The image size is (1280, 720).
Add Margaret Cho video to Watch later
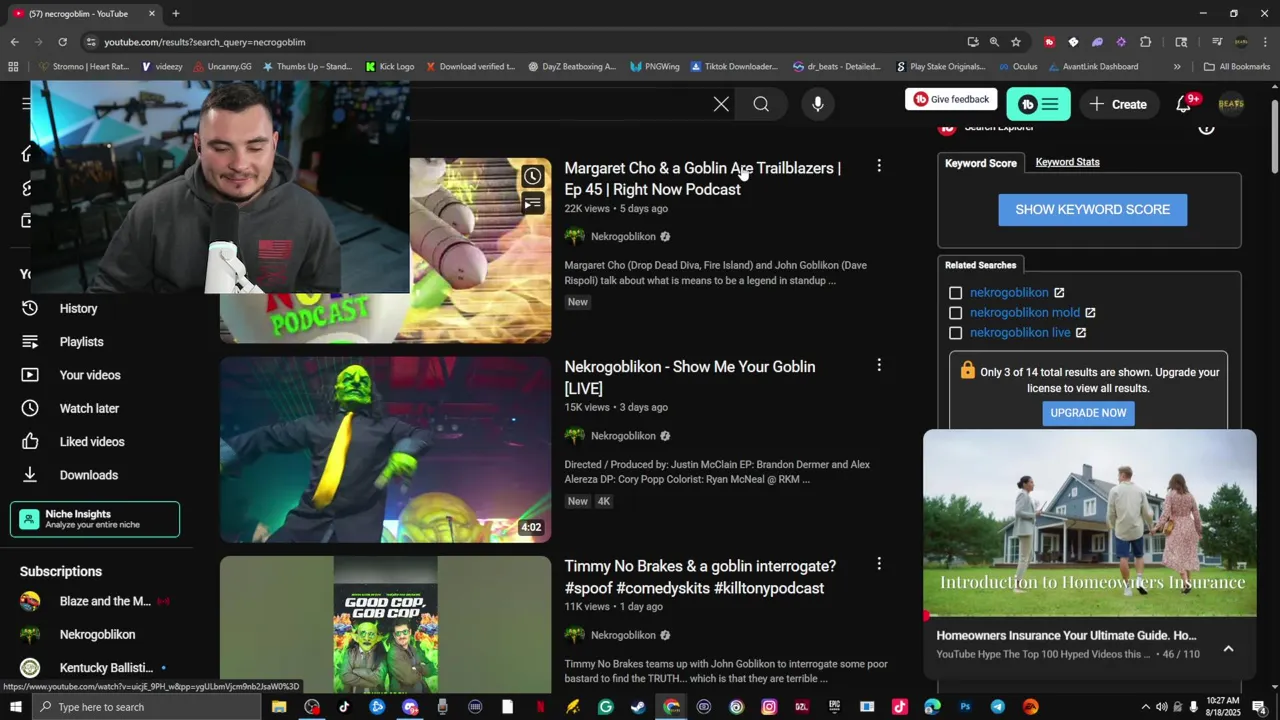533,177
